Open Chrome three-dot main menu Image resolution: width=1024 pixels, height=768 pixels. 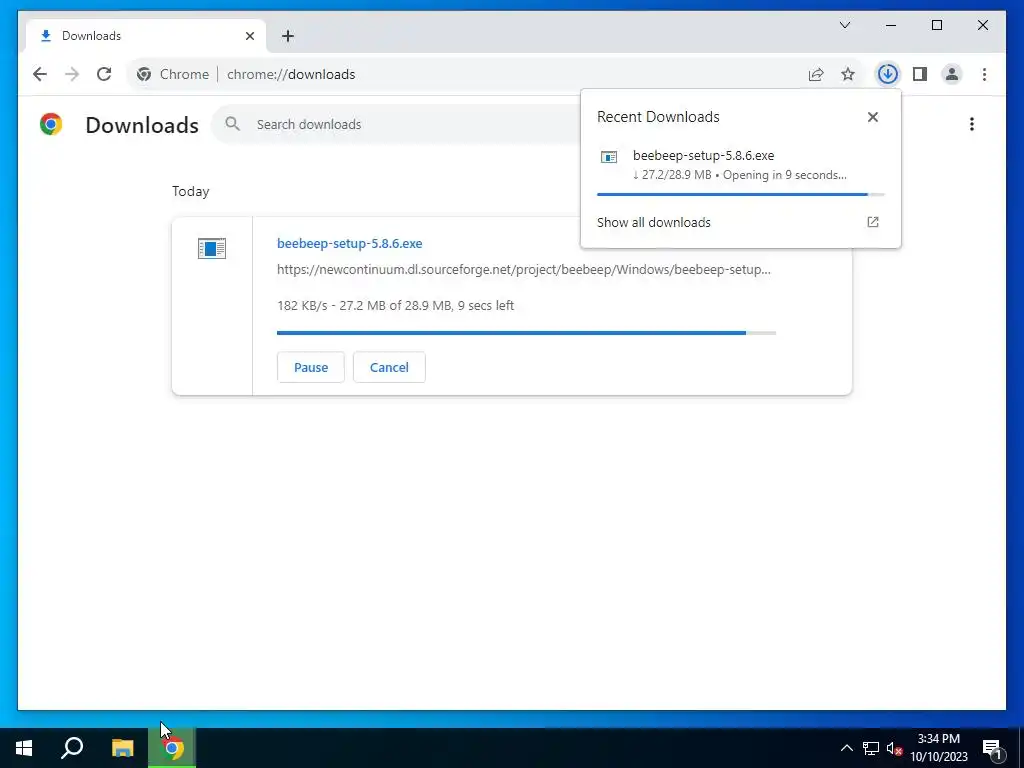tap(984, 74)
